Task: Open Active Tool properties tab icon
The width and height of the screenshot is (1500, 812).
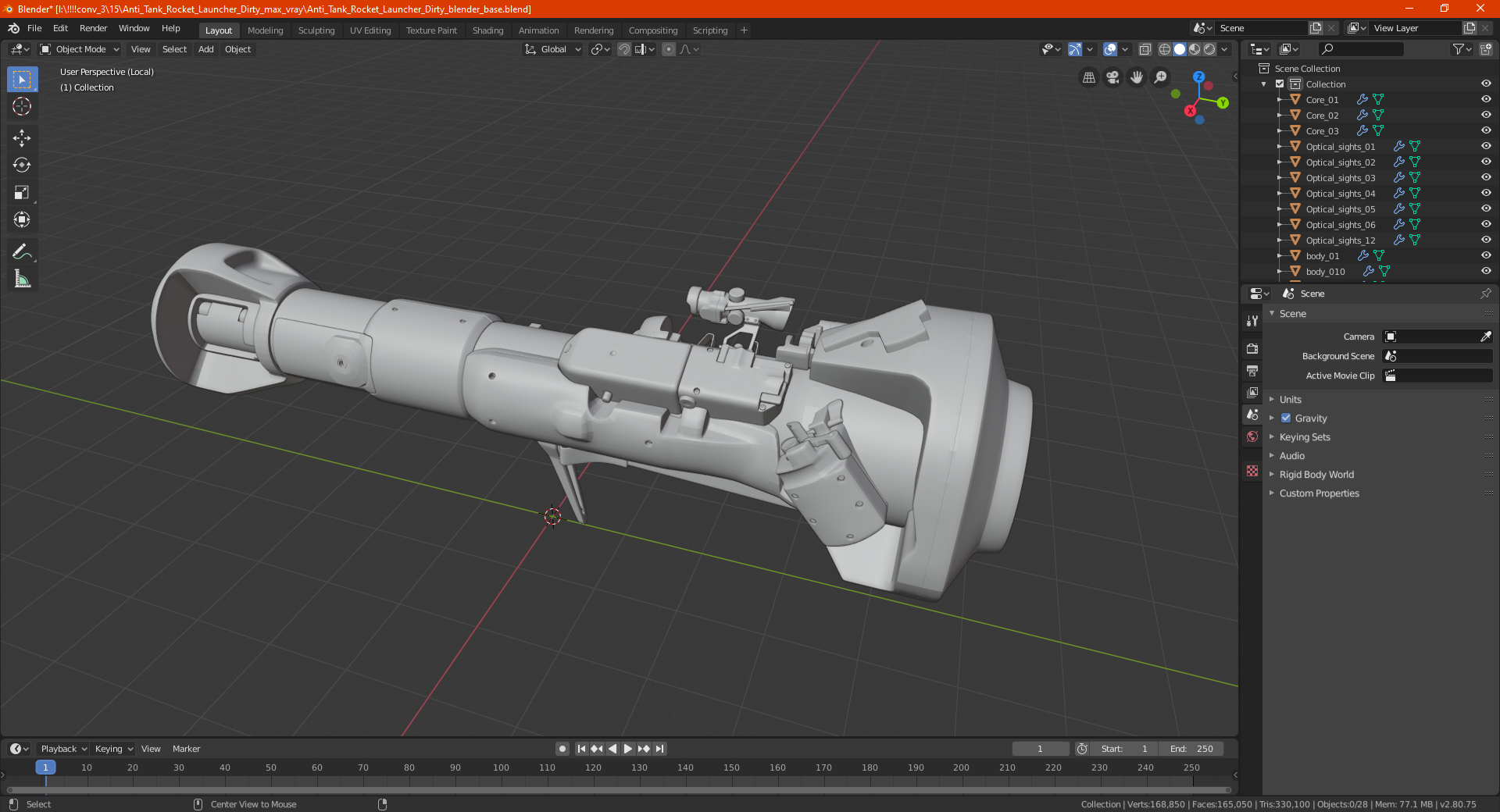Action: [x=1252, y=321]
